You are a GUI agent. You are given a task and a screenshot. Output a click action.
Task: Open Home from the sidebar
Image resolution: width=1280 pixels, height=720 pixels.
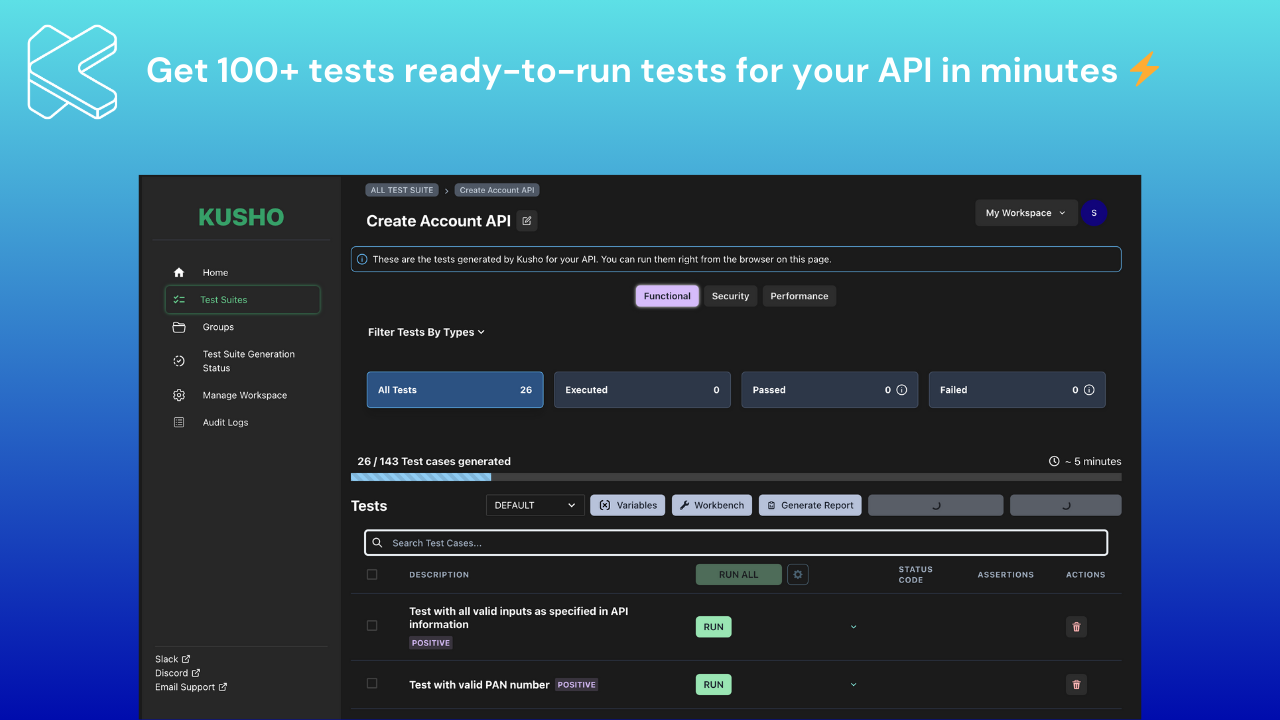coord(215,272)
